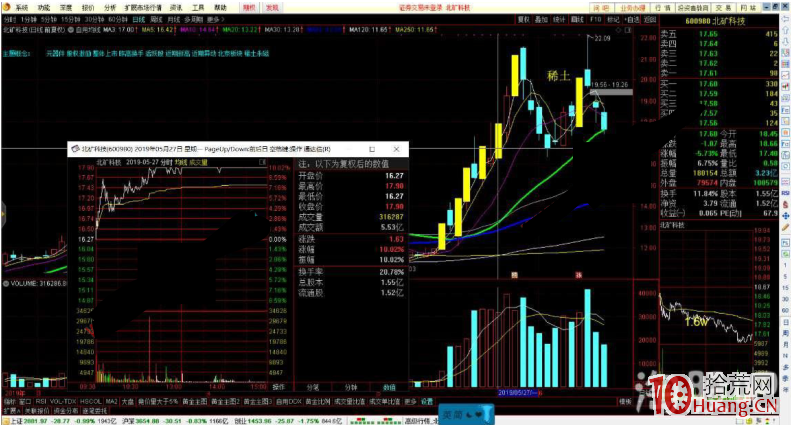Select the 周线 period
791x425 pixels.
tap(156, 19)
